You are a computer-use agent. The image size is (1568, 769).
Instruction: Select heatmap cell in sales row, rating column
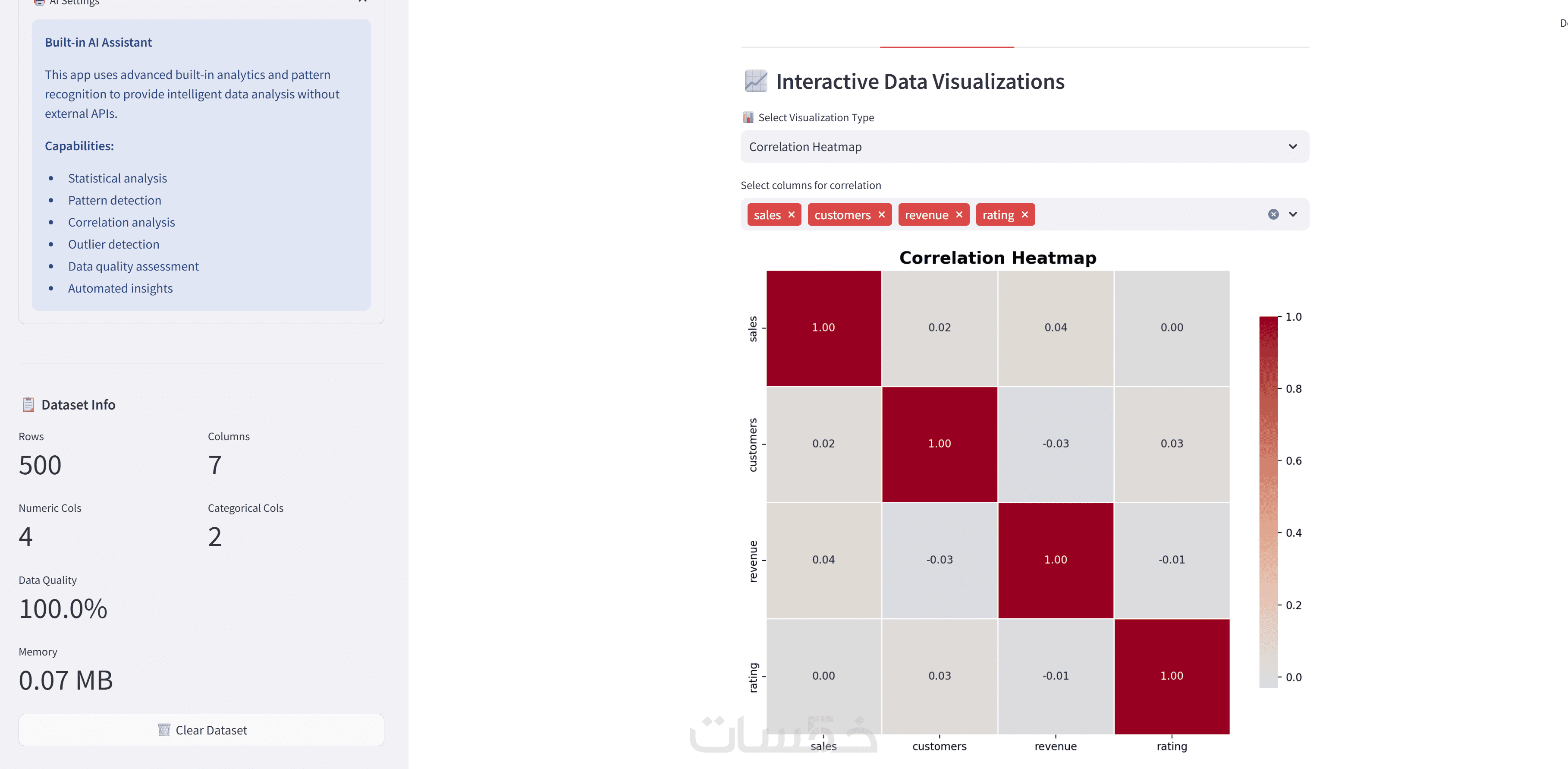1172,328
